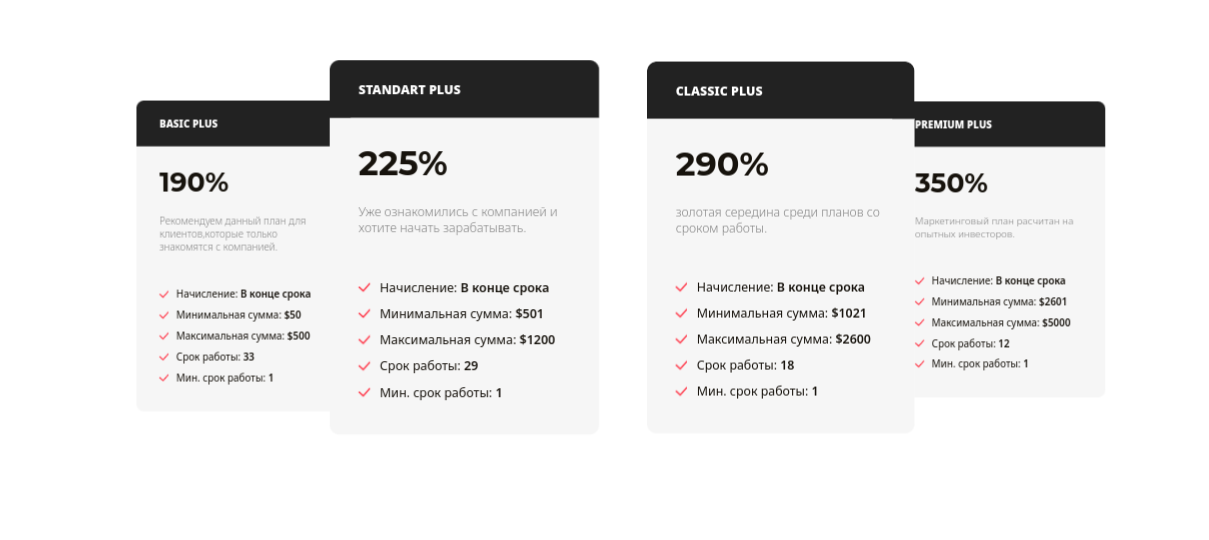Select the STANDART PLUS plan header
Image resolution: width=1209 pixels, height=540 pixels.
click(409, 90)
